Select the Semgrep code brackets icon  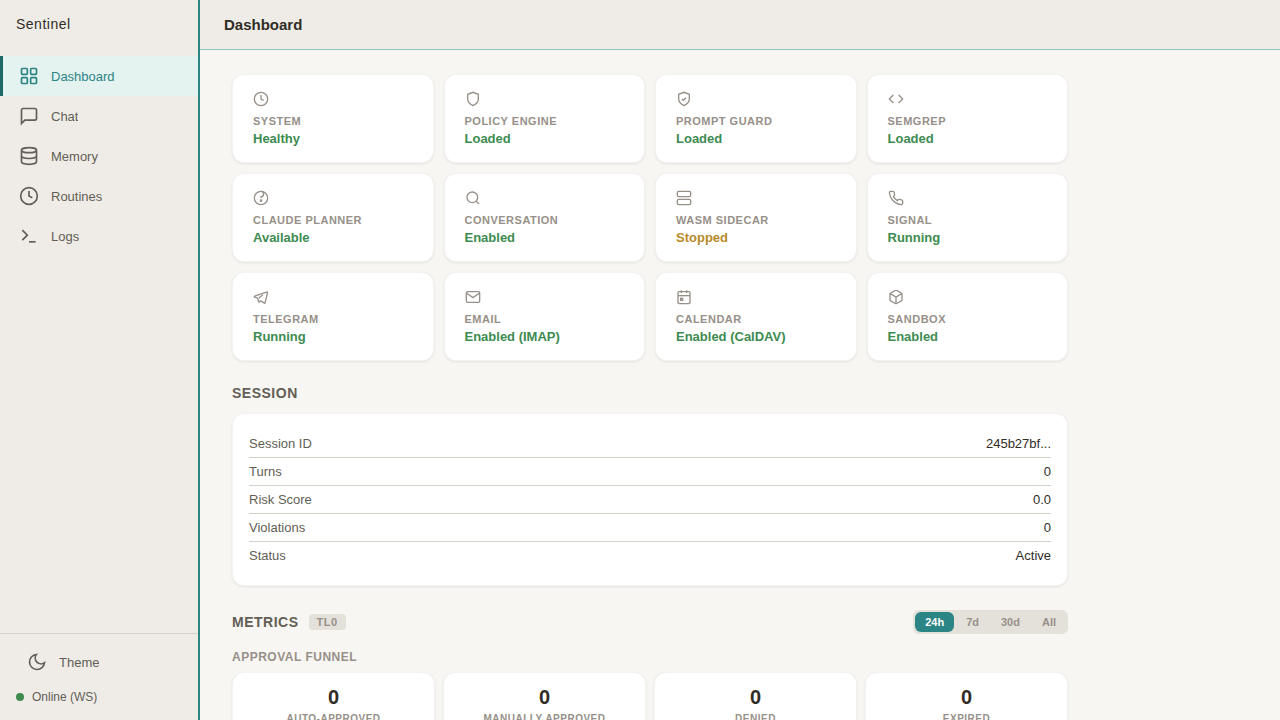click(895, 99)
